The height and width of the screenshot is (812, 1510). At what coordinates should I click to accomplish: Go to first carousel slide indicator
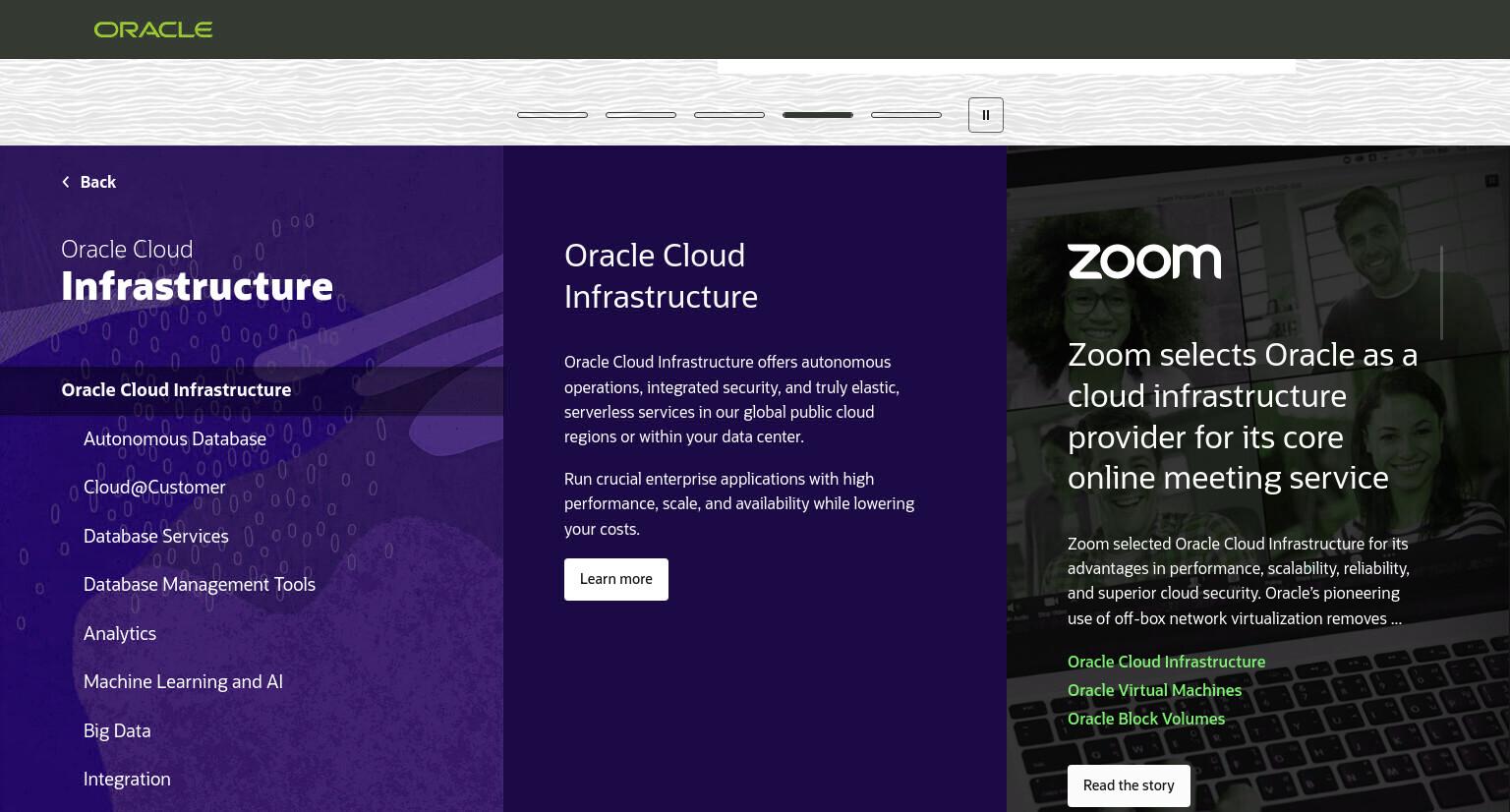552,115
